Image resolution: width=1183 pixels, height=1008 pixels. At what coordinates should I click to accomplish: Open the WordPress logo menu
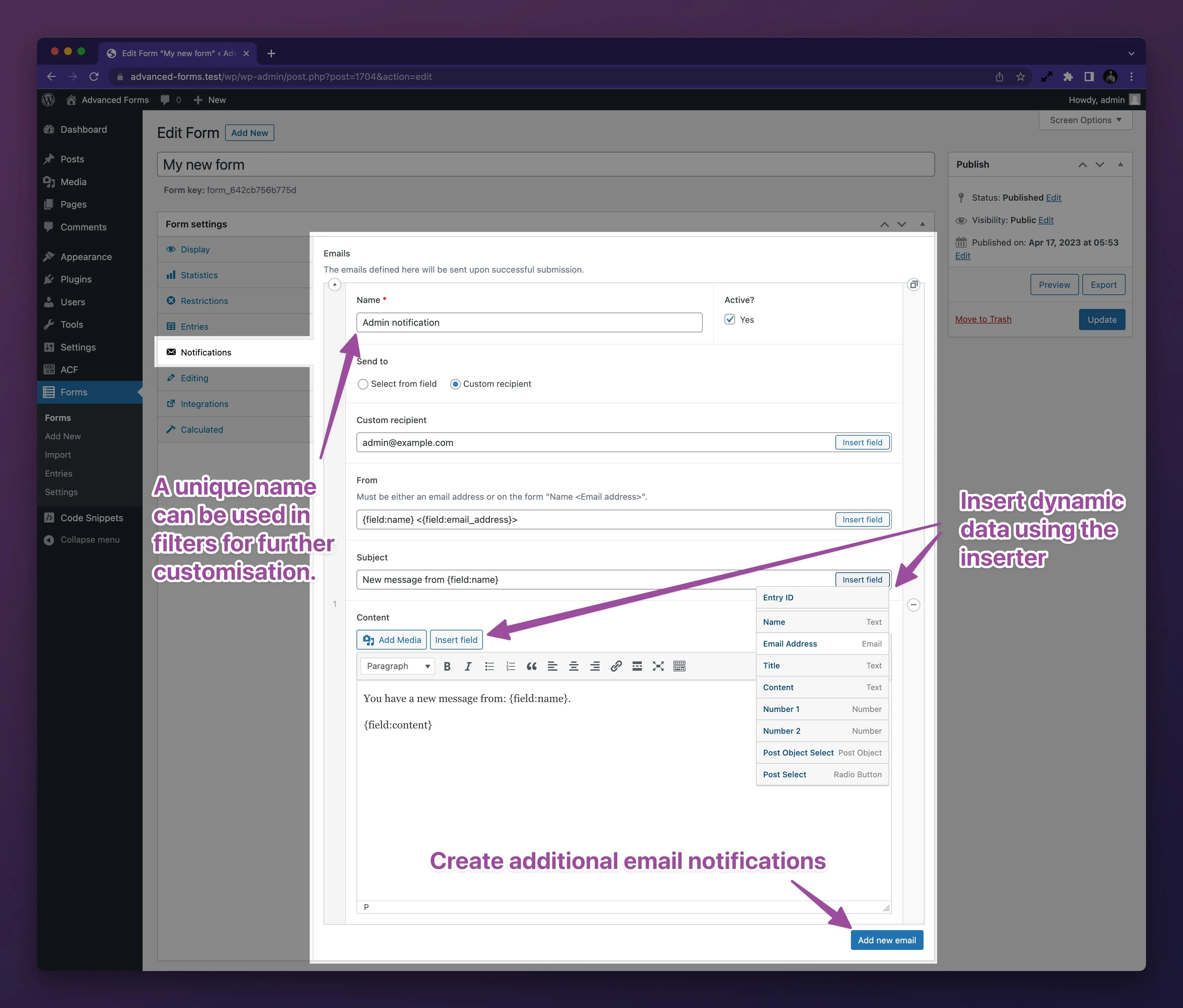pyautogui.click(x=49, y=100)
